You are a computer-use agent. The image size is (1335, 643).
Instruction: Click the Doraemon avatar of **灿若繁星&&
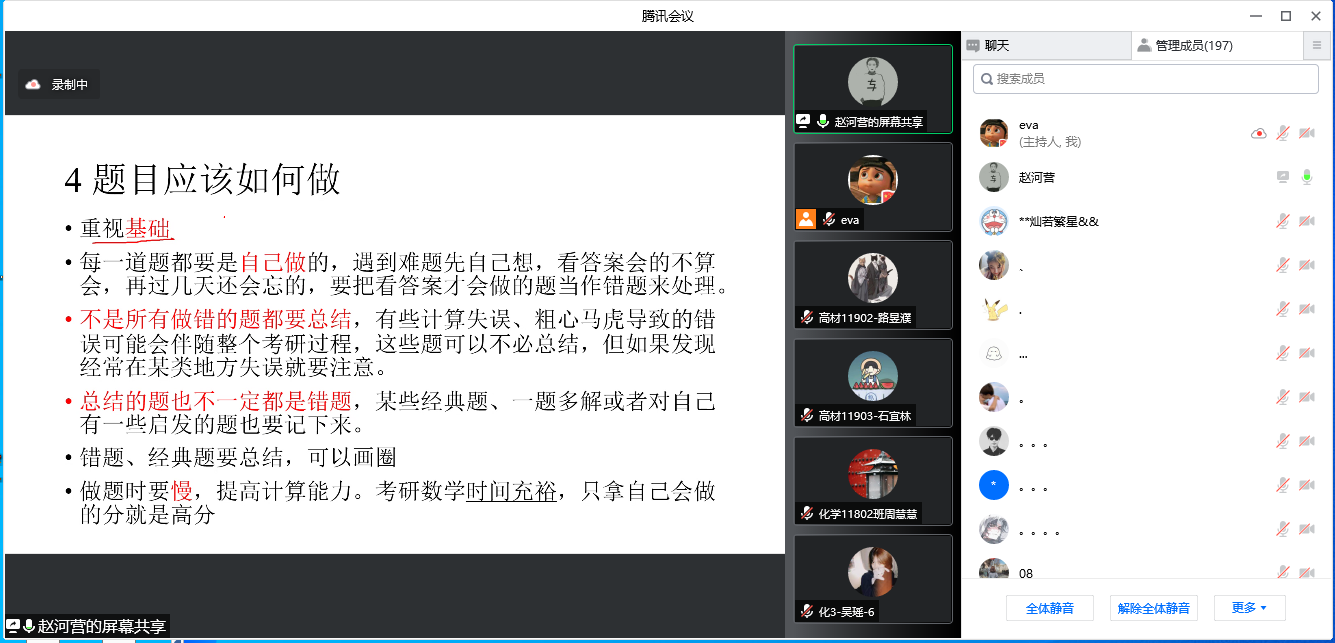tap(993, 221)
